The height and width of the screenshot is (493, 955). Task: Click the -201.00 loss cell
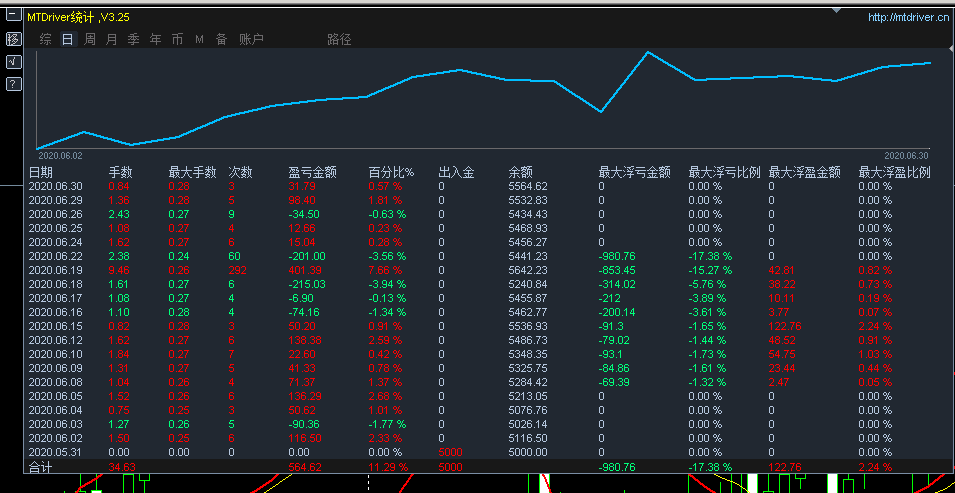pos(307,257)
